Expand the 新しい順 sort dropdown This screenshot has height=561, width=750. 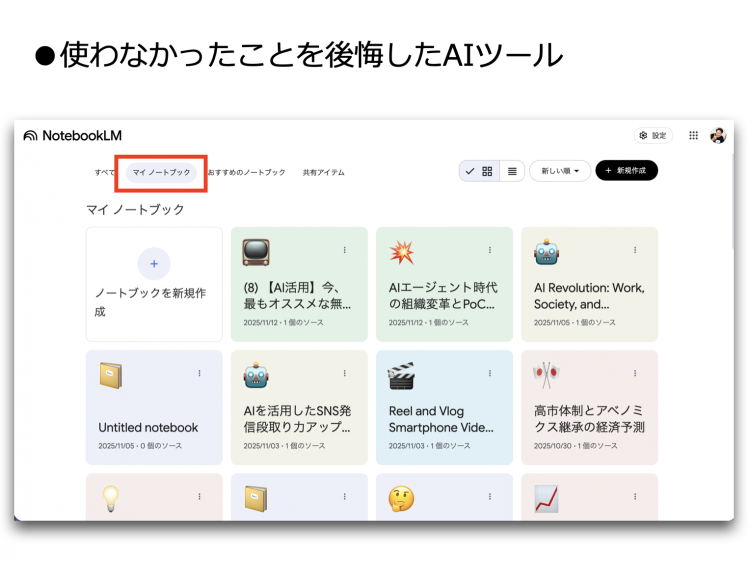tap(560, 171)
